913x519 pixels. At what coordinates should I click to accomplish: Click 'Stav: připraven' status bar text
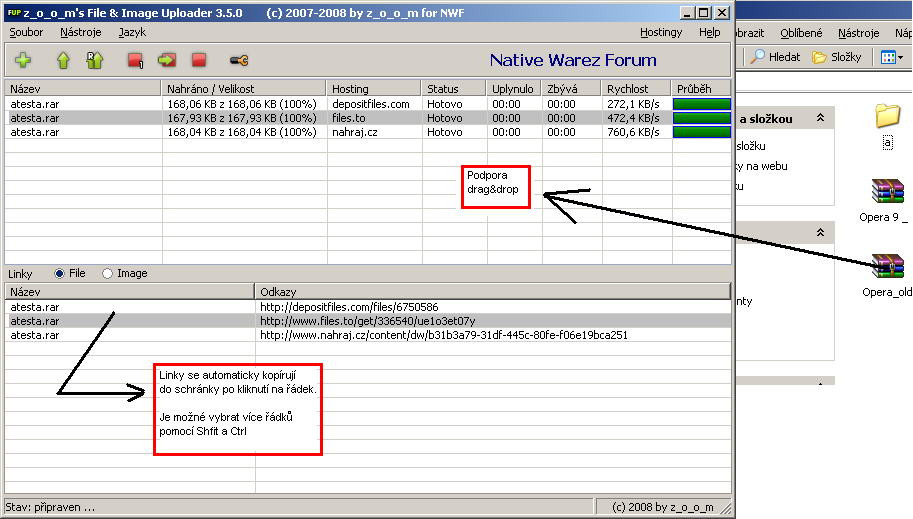[x=50, y=507]
